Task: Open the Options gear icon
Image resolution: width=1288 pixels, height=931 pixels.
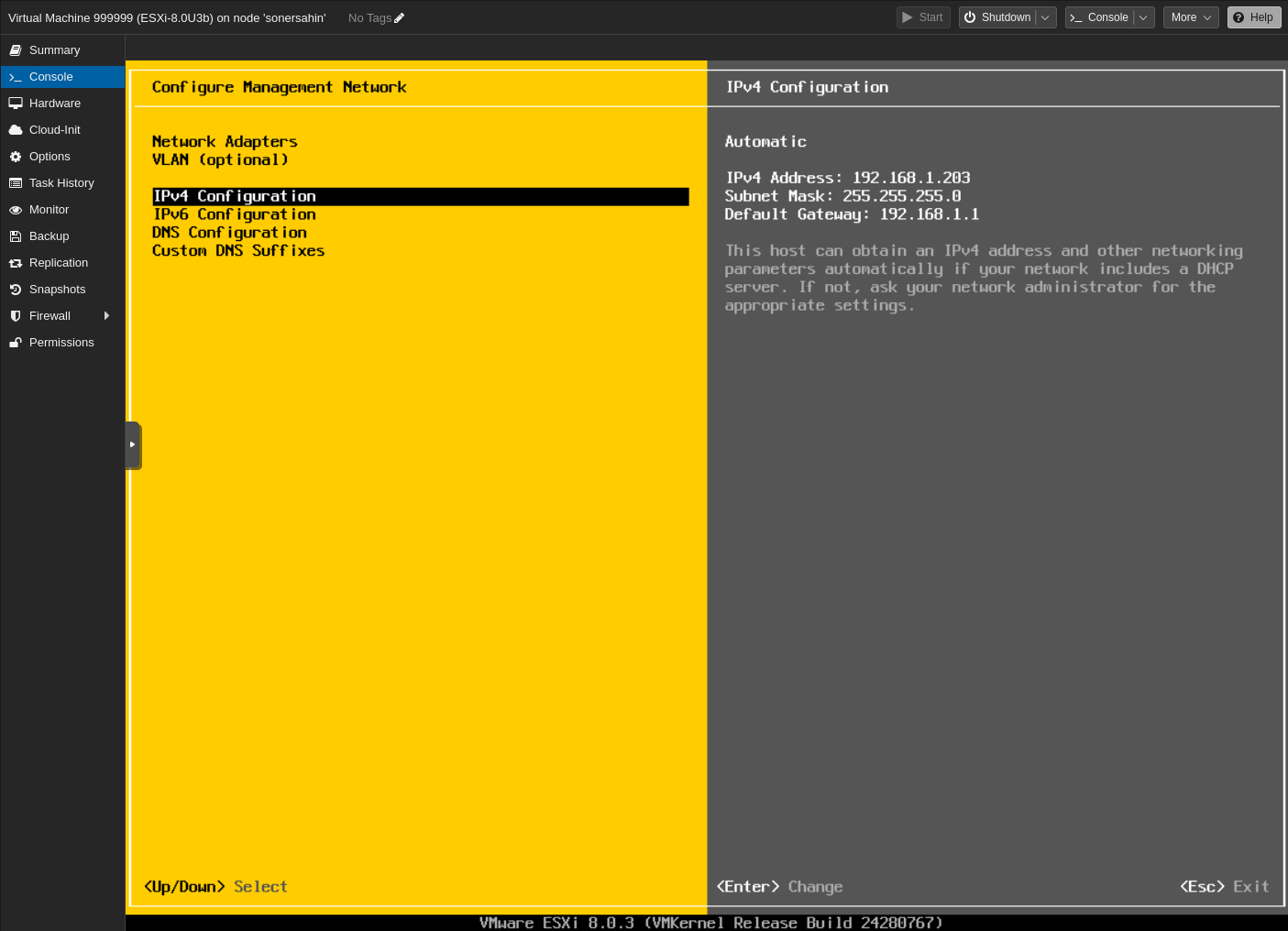Action: pos(16,157)
